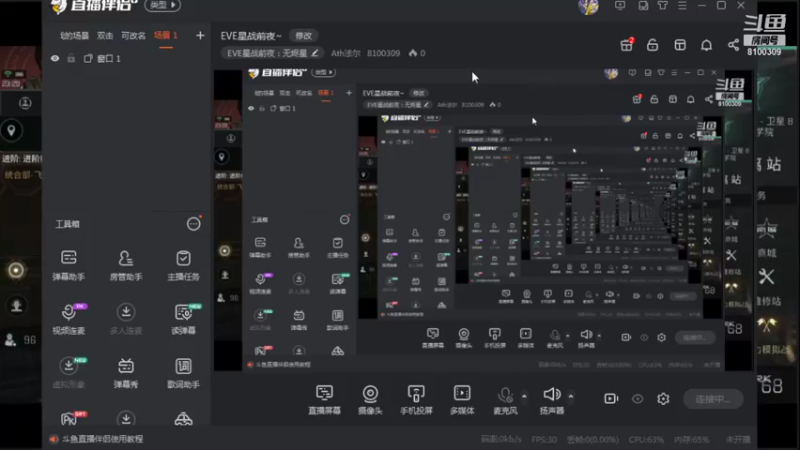Viewport: 800px width, 450px height.
Task: Click the 工具箱 panel heading
Action: coord(67,224)
